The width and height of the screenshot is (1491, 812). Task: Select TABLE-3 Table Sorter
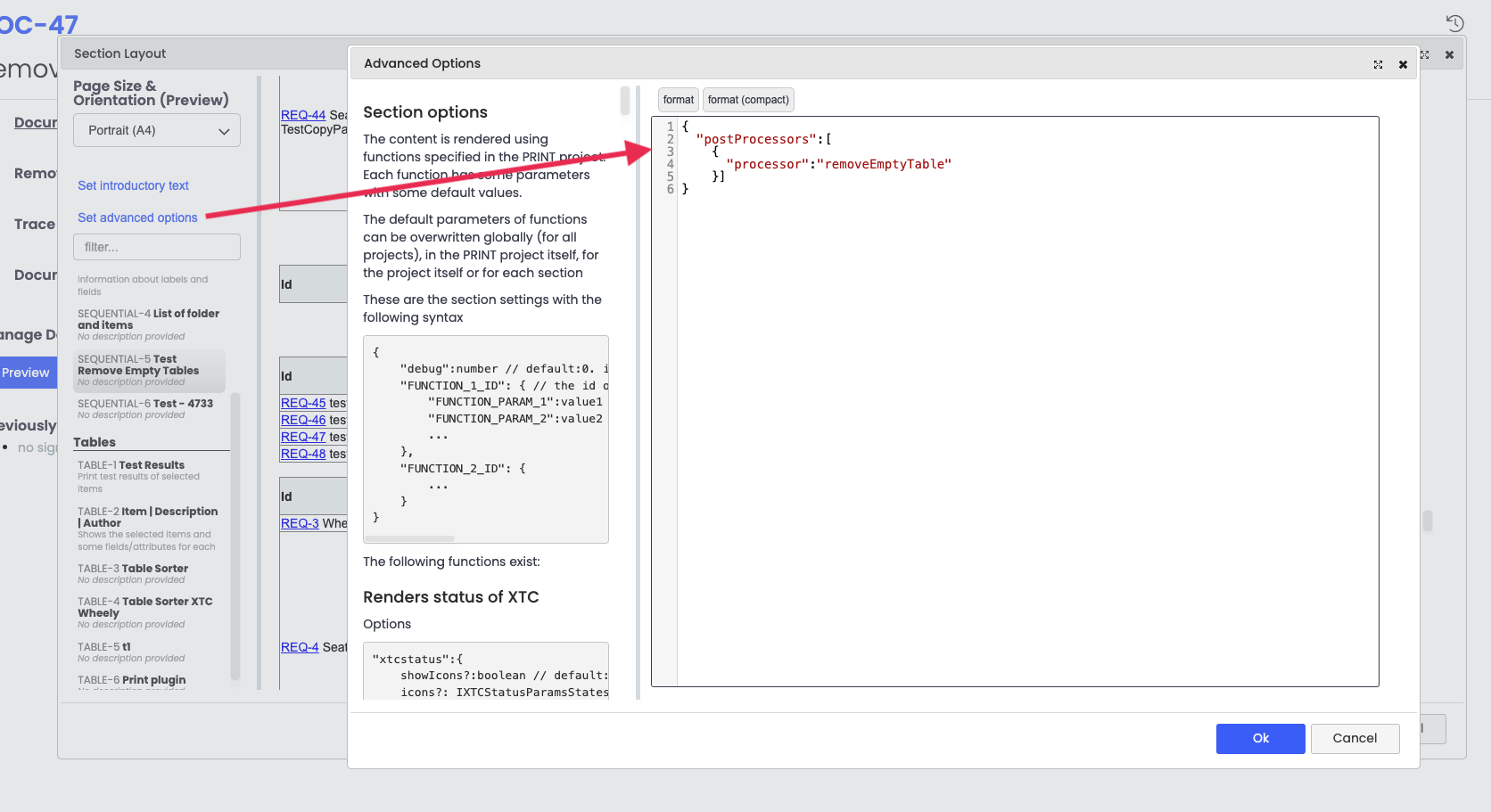[149, 574]
